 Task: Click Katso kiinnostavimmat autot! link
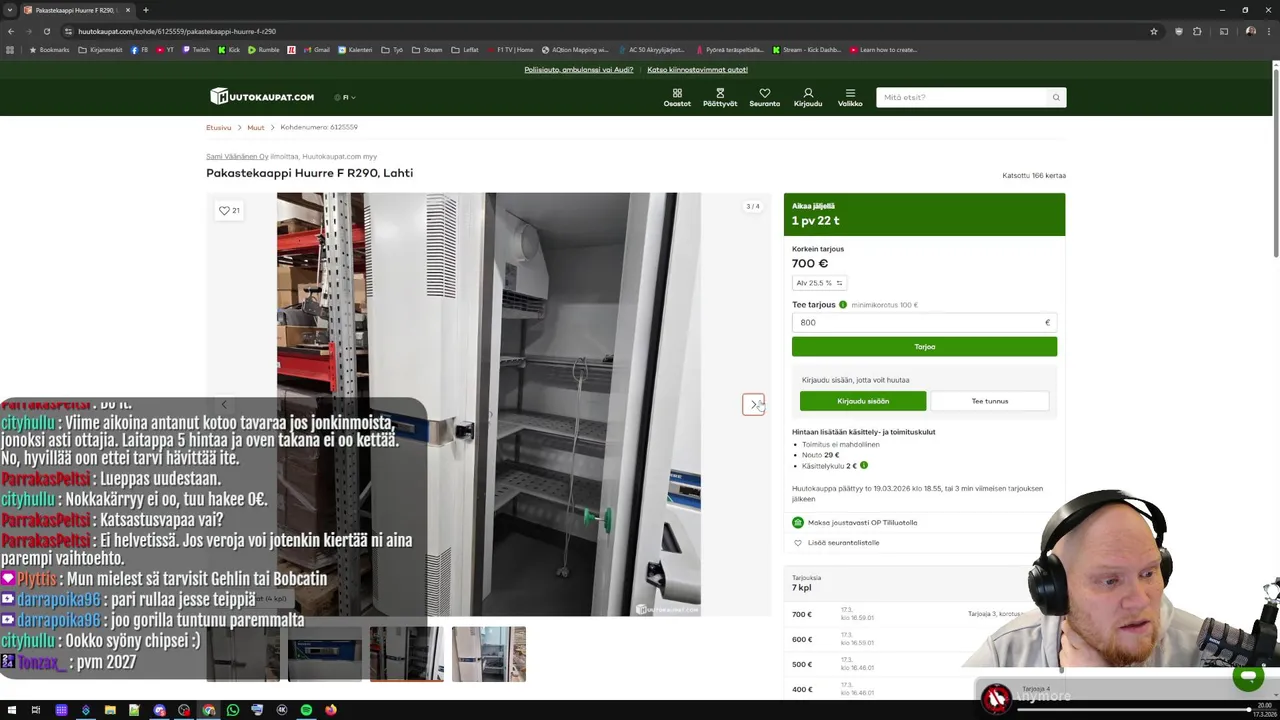coord(697,70)
